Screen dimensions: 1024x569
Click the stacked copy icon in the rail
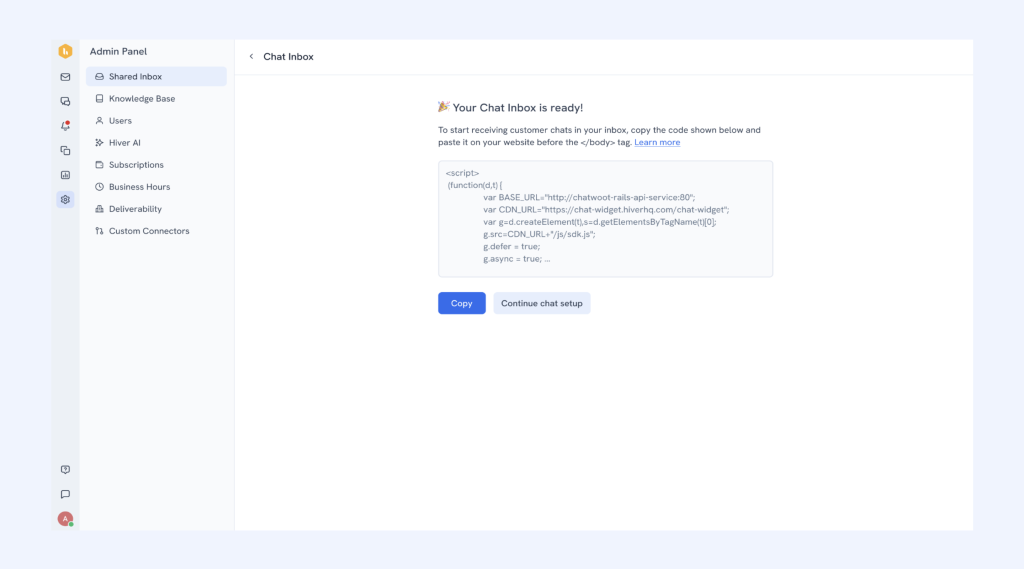[65, 150]
